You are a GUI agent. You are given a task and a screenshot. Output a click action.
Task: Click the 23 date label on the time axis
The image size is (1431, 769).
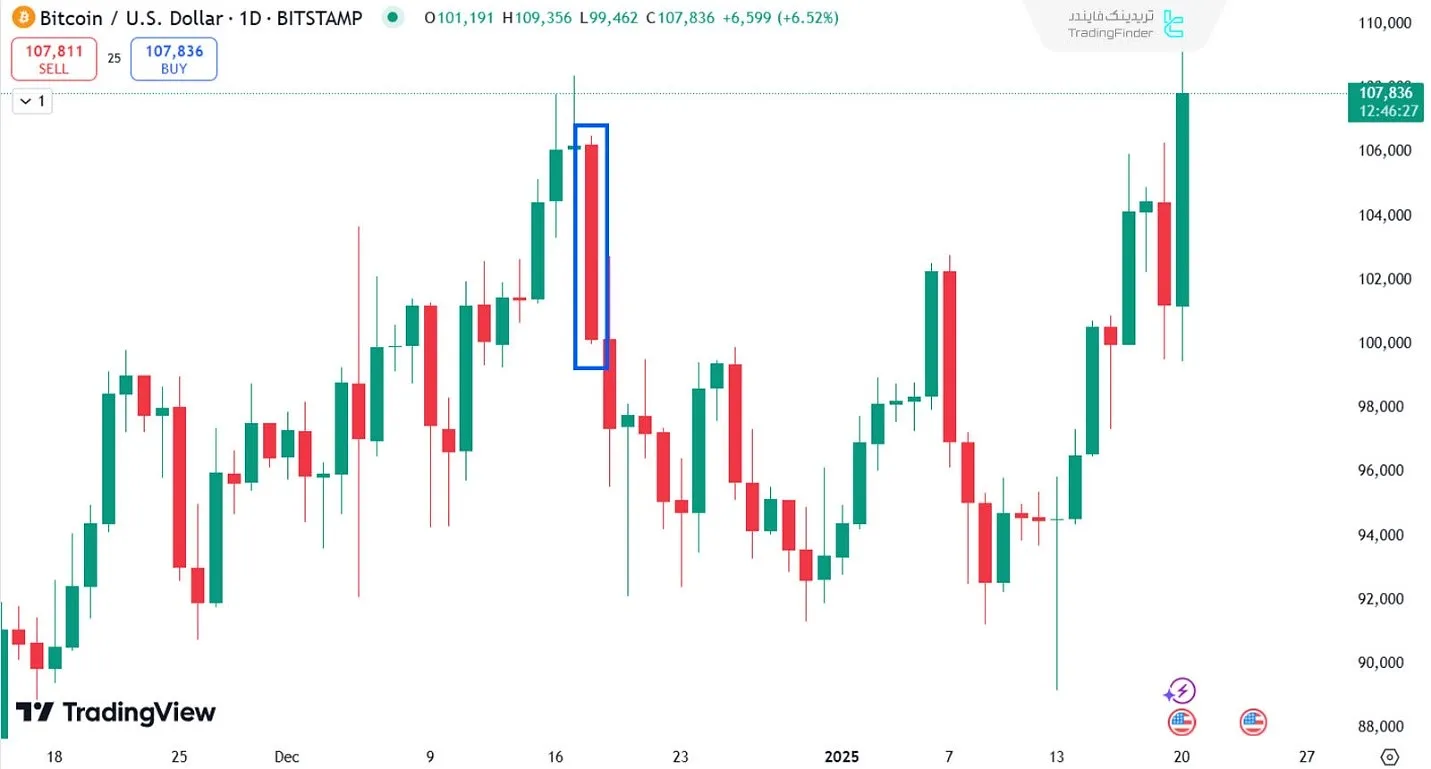[x=681, y=757]
